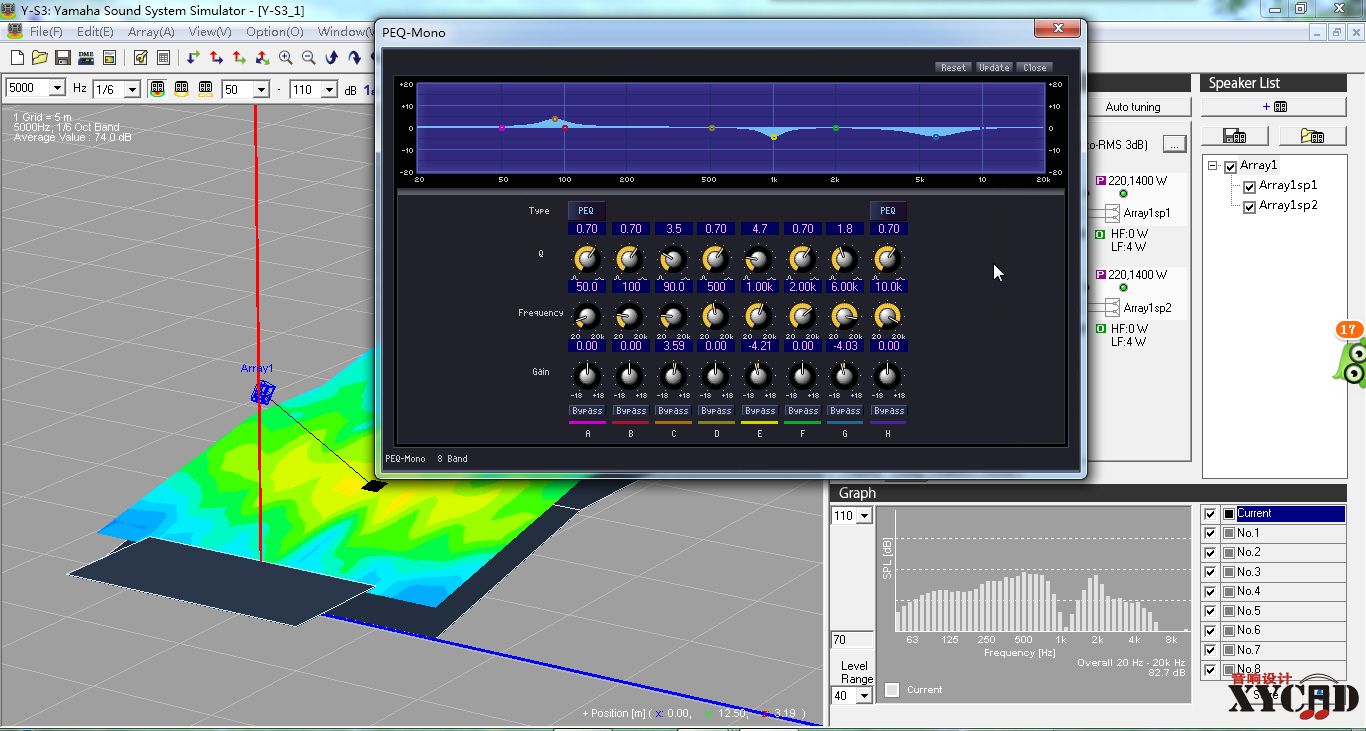Open the 110 dB upper range toolbar dropdown
The height and width of the screenshot is (731, 1366).
click(x=329, y=89)
